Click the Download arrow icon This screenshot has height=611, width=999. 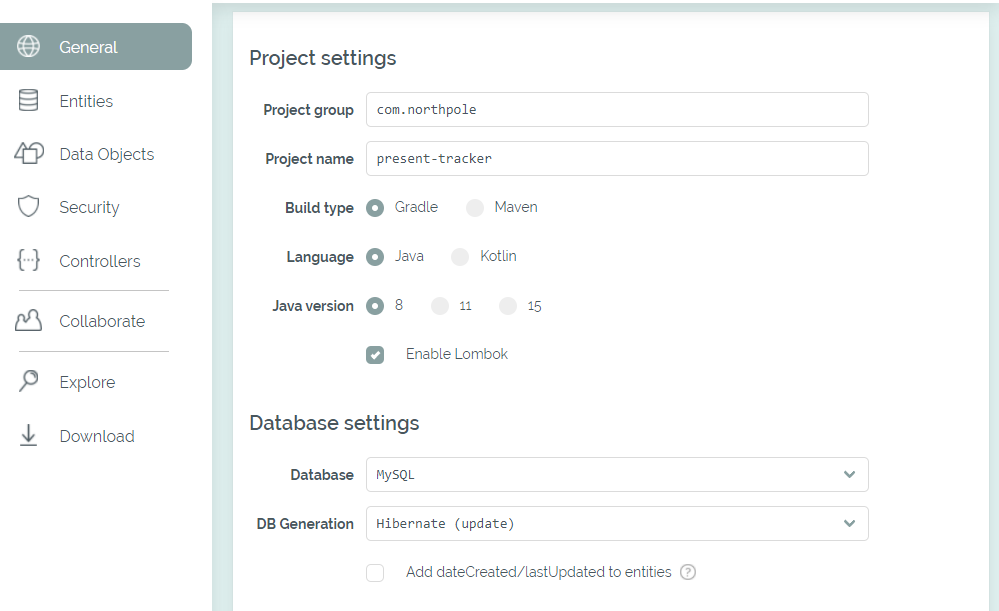coord(29,436)
